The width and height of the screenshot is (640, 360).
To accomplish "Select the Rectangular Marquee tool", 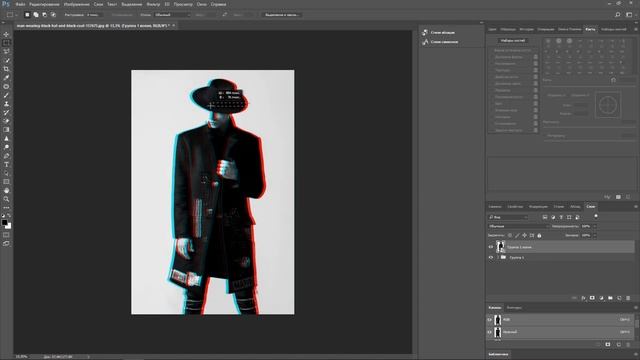I will 6,43.
